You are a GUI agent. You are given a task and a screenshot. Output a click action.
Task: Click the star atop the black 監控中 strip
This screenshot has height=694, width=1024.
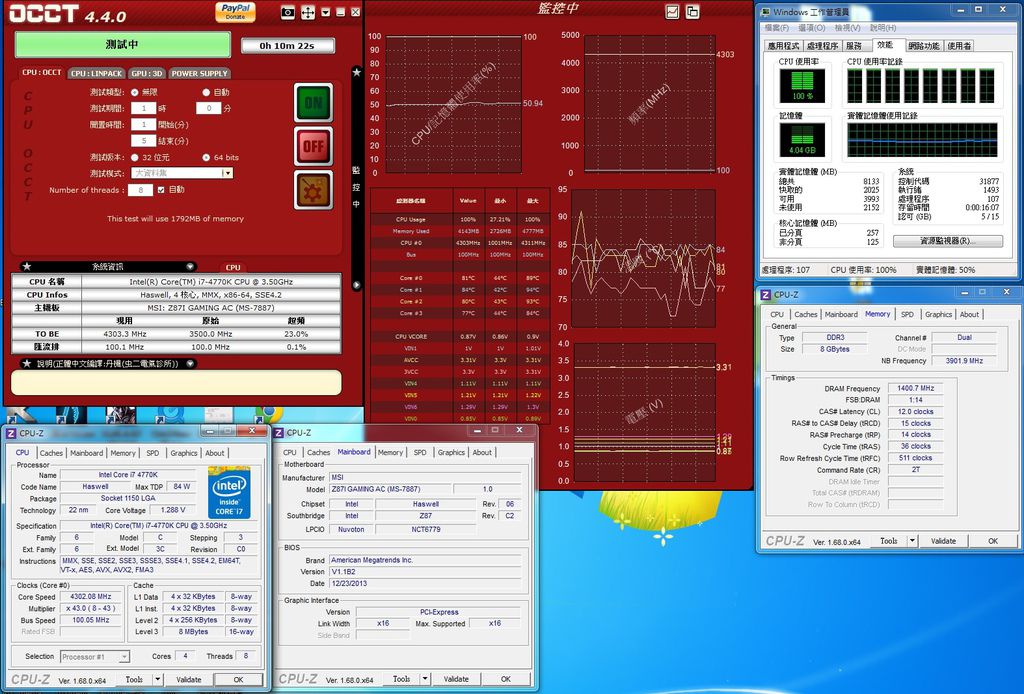tap(357, 72)
